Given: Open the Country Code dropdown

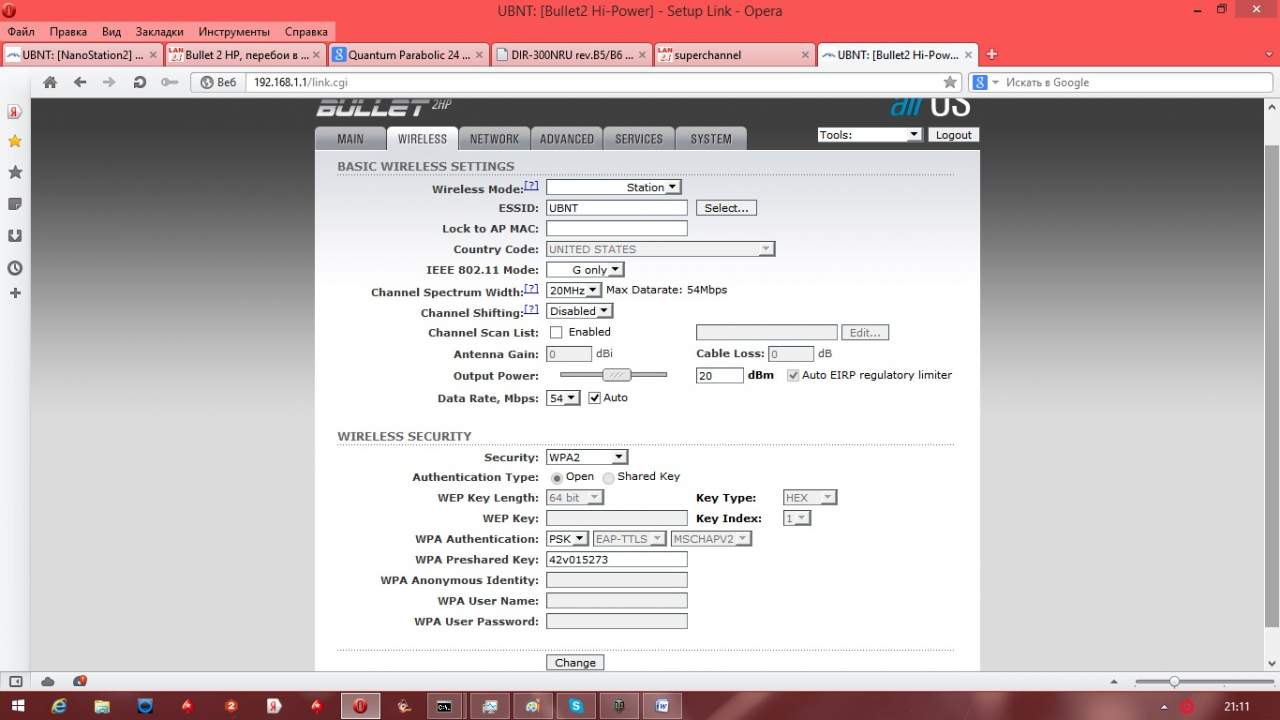Looking at the screenshot, I should (x=660, y=249).
